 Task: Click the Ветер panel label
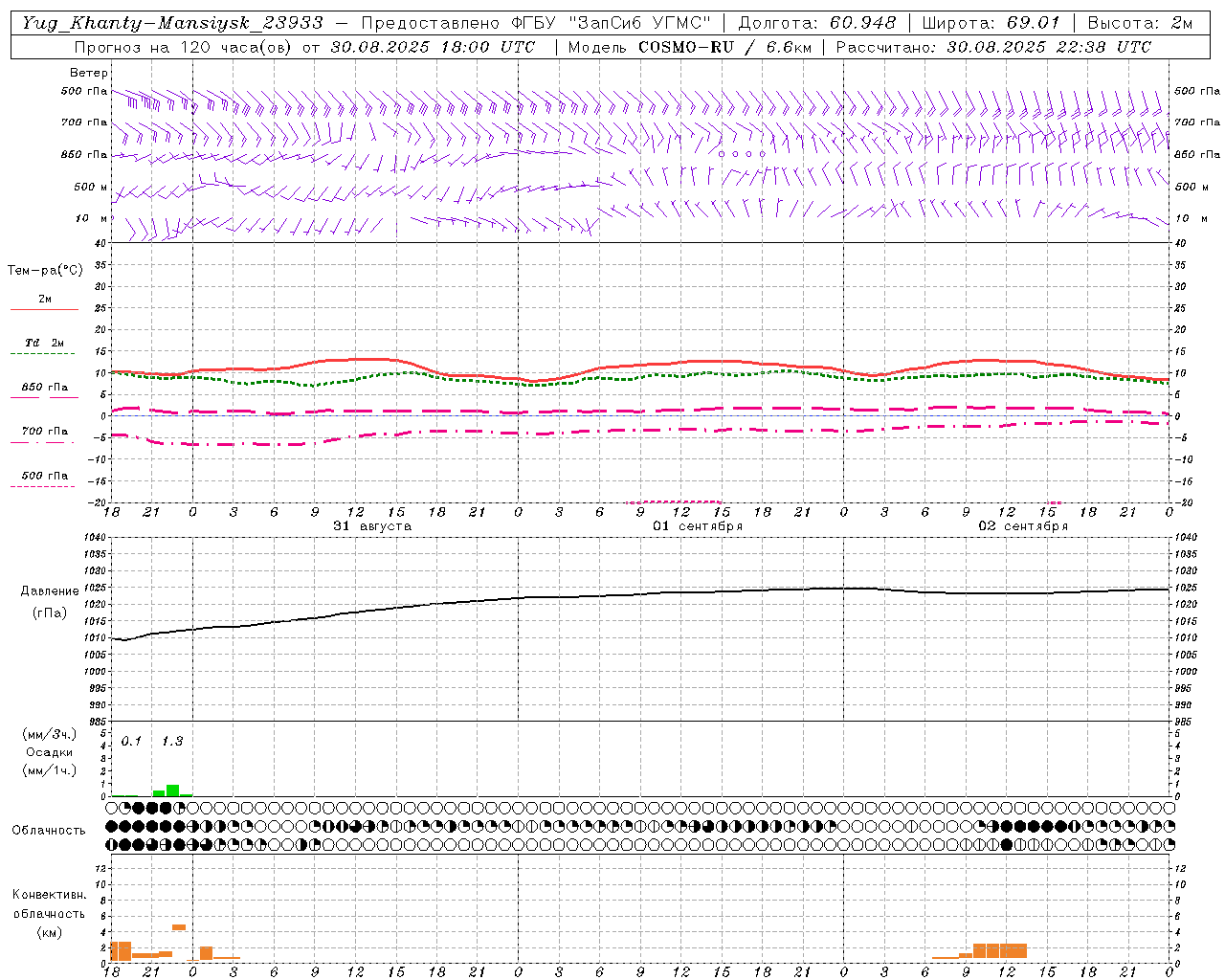[x=89, y=73]
